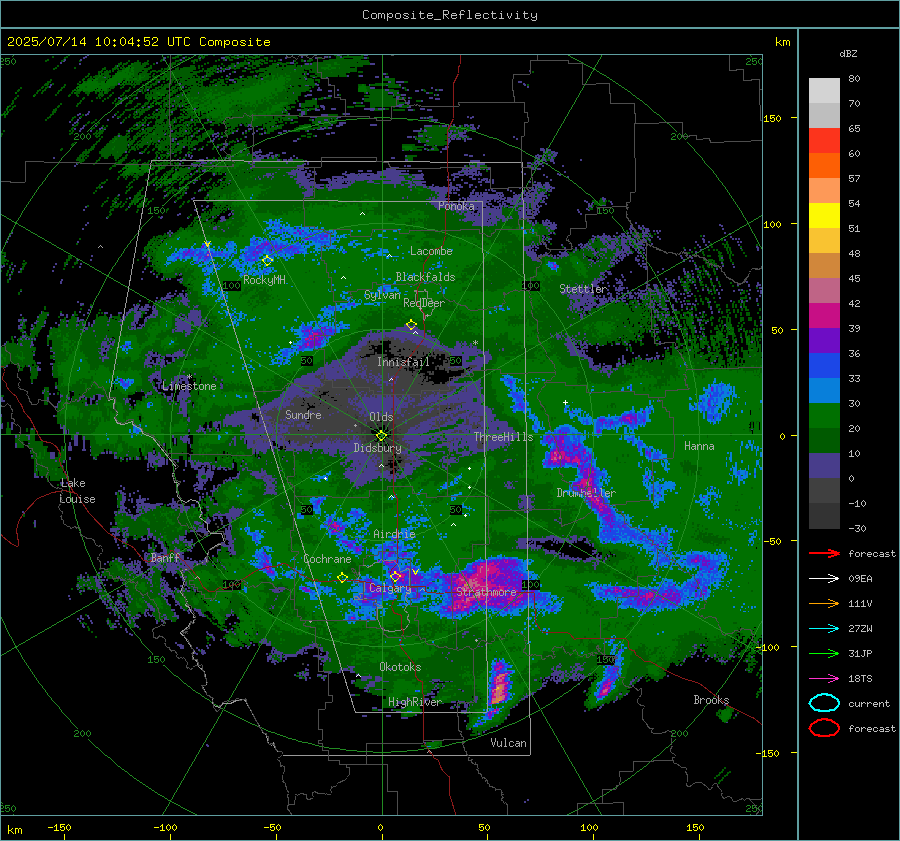Click the orange 111V arrow legend icon
Image resolution: width=900 pixels, height=841 pixels.
(824, 603)
